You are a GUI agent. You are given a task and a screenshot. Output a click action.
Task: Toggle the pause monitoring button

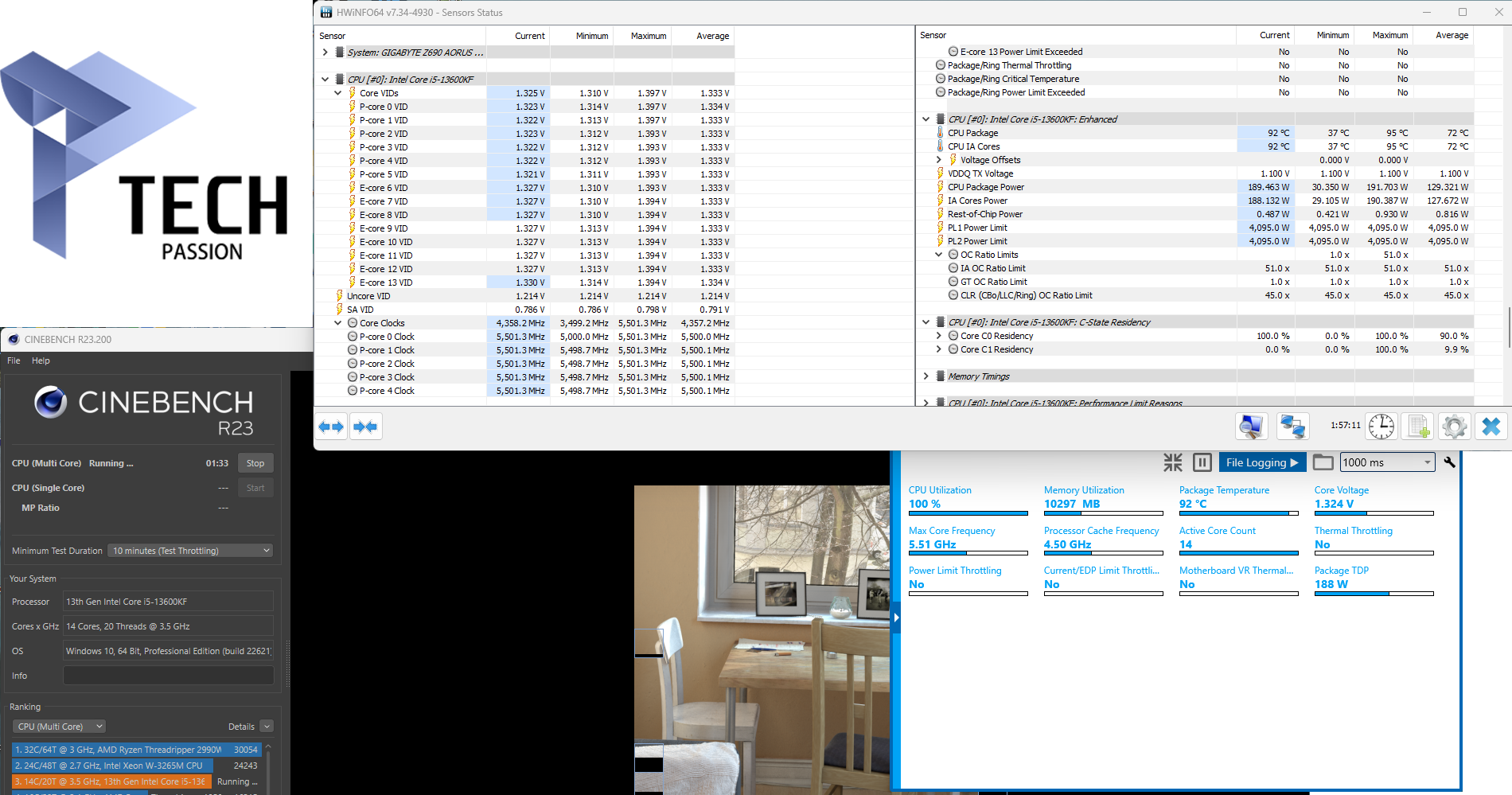[1202, 462]
